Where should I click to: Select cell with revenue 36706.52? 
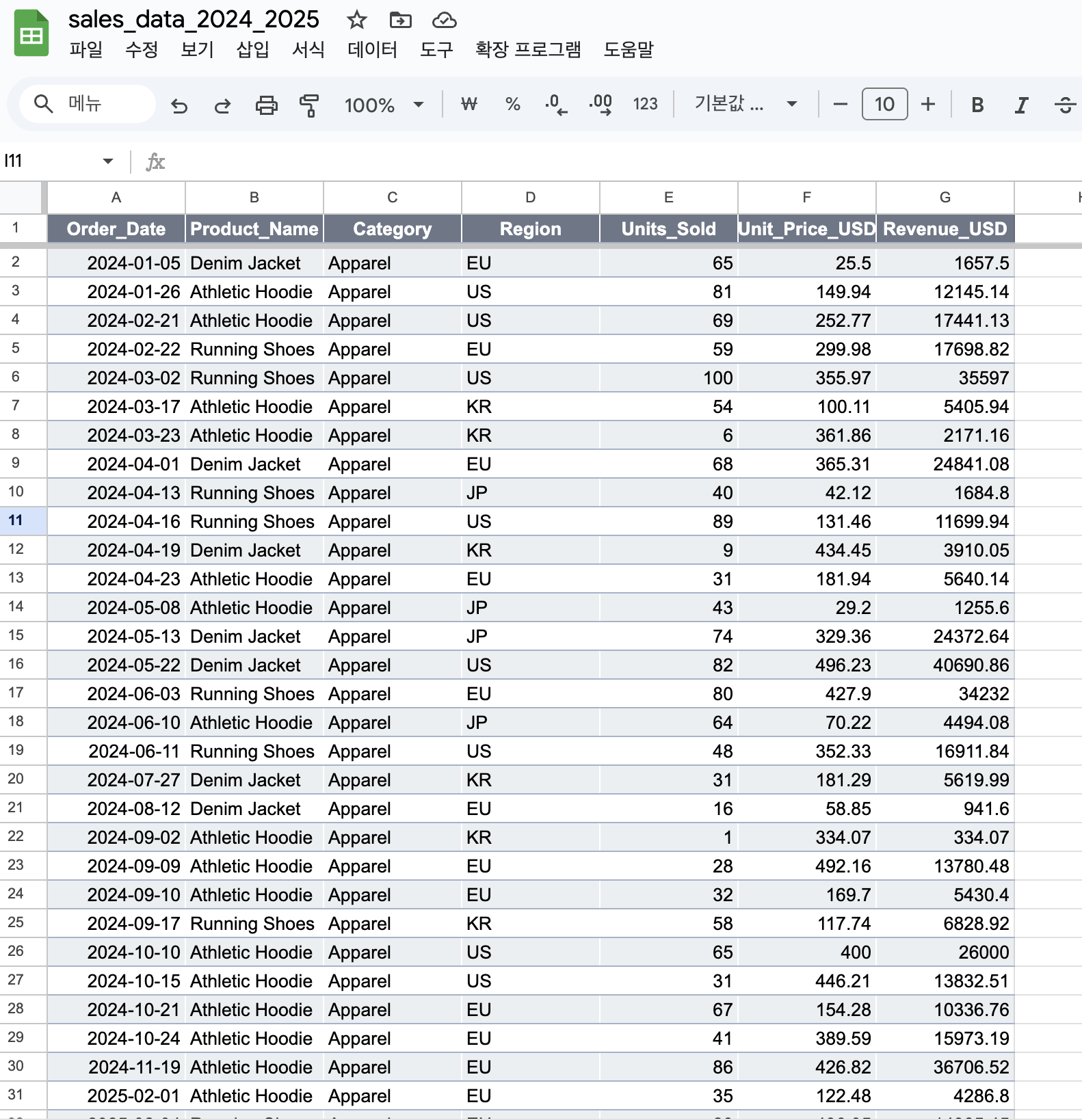(x=945, y=1067)
